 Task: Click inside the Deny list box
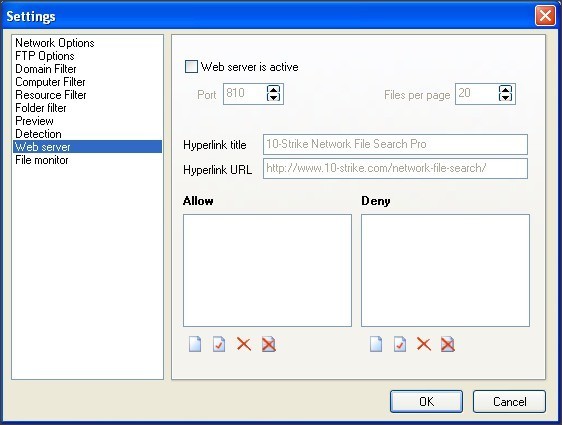coord(446,271)
